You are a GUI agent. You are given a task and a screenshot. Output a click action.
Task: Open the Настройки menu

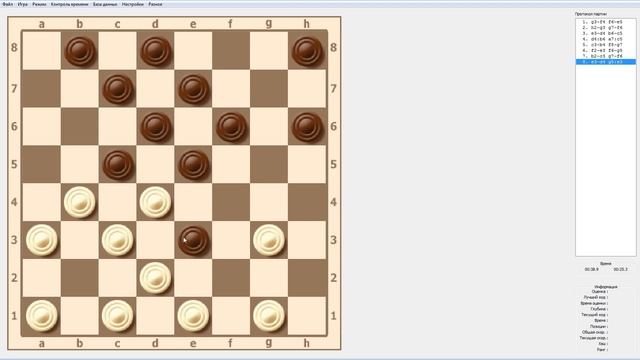point(133,4)
